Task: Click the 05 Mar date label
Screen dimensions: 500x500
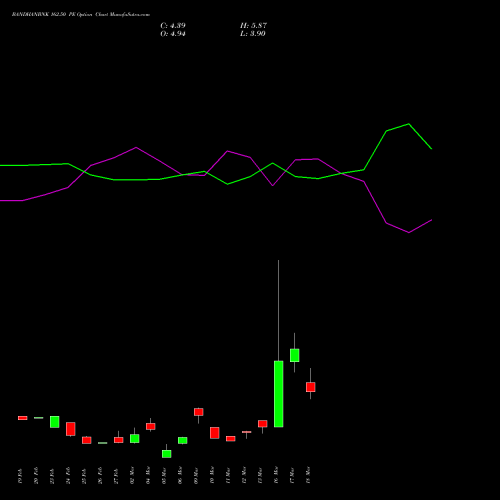Action: coord(164,475)
